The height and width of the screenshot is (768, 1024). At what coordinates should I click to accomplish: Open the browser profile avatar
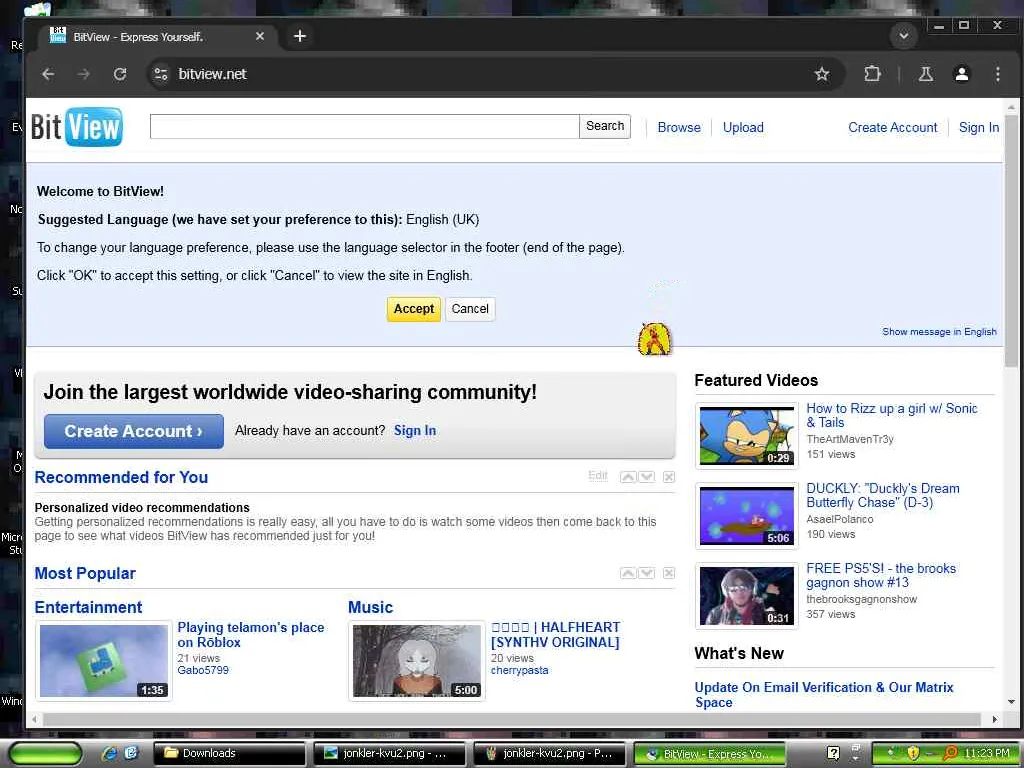[x=961, y=74]
